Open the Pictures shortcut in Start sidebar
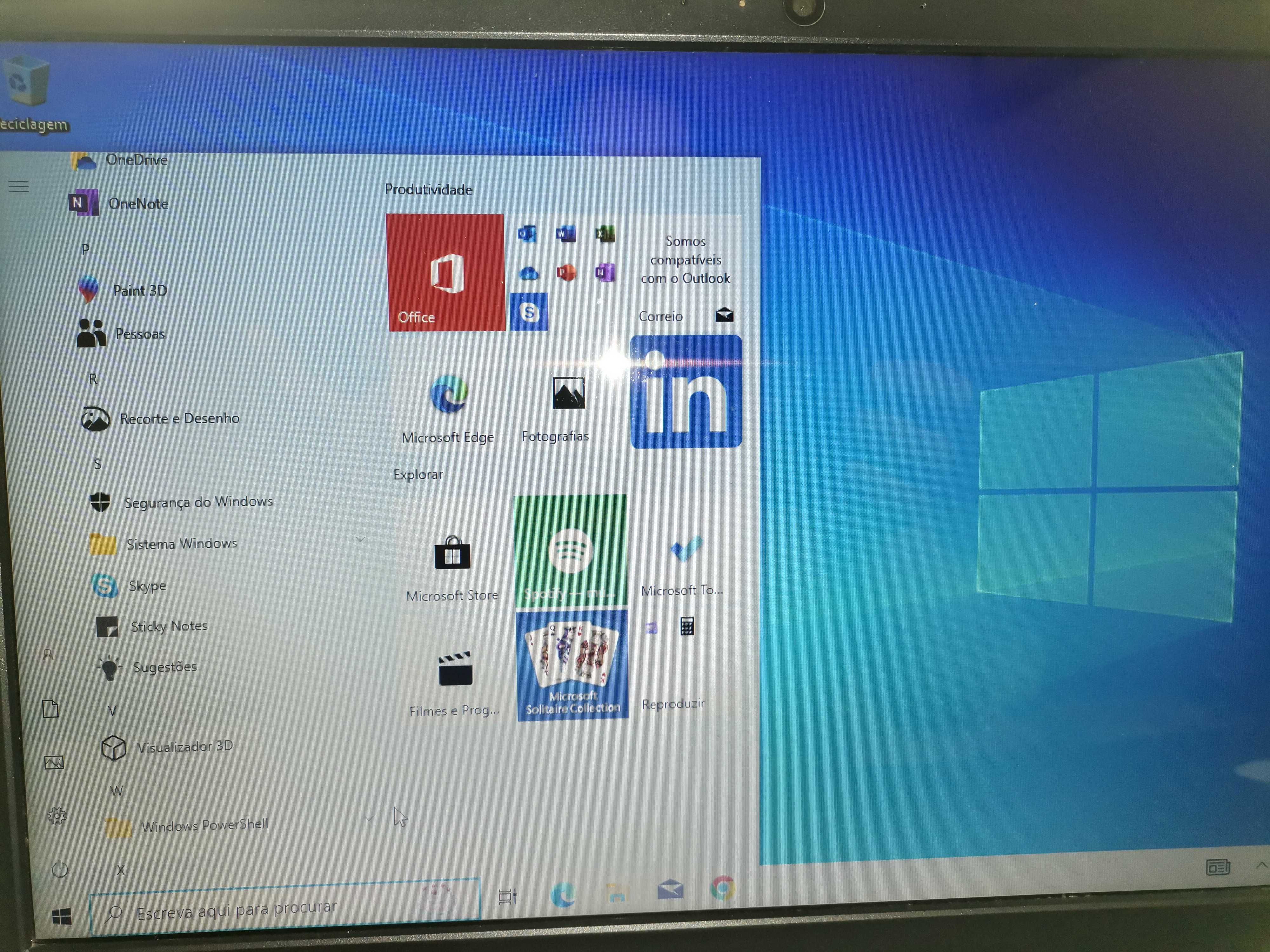The width and height of the screenshot is (1270, 952). (54, 763)
